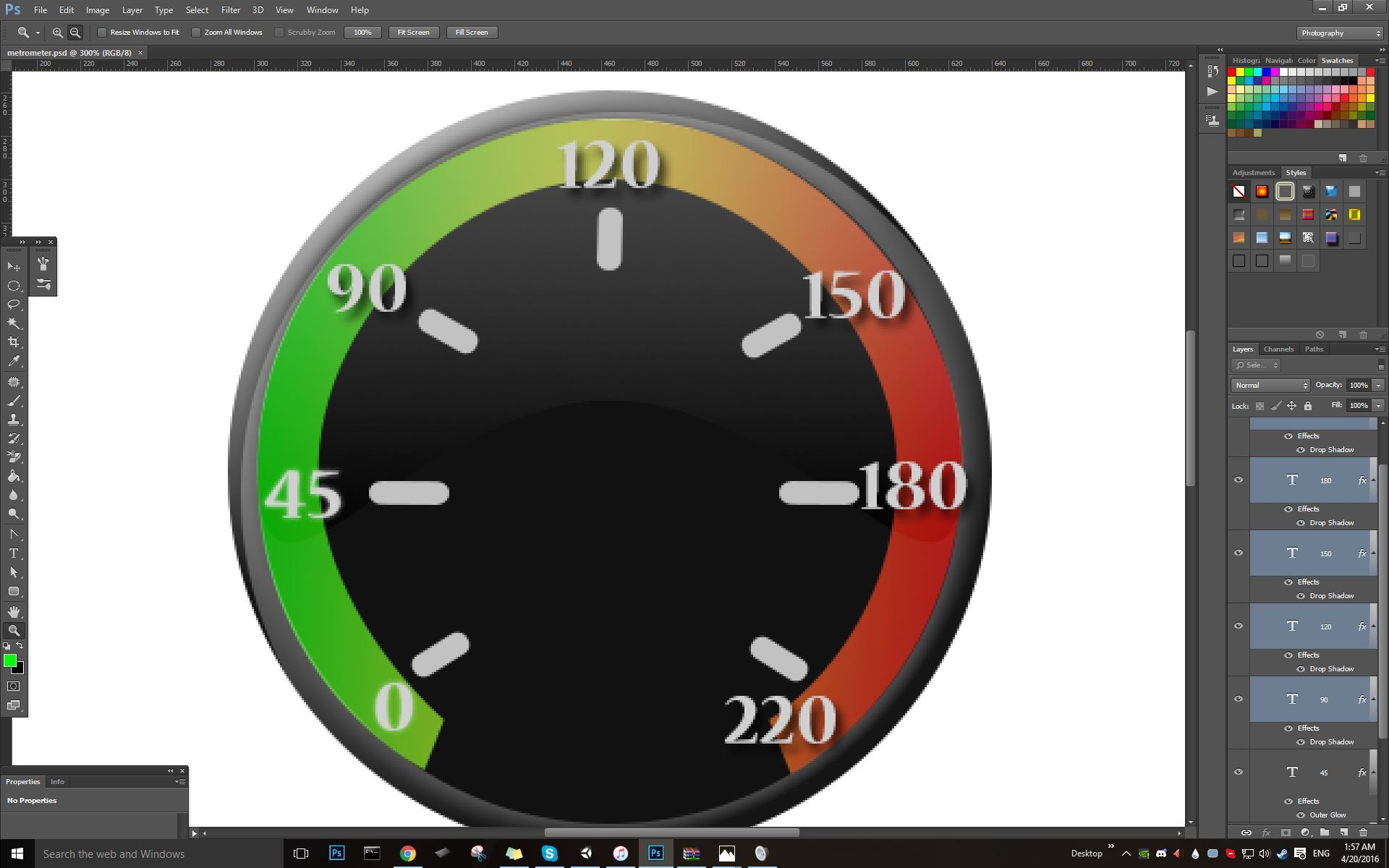Select the Horizontal Type tool

click(x=14, y=553)
